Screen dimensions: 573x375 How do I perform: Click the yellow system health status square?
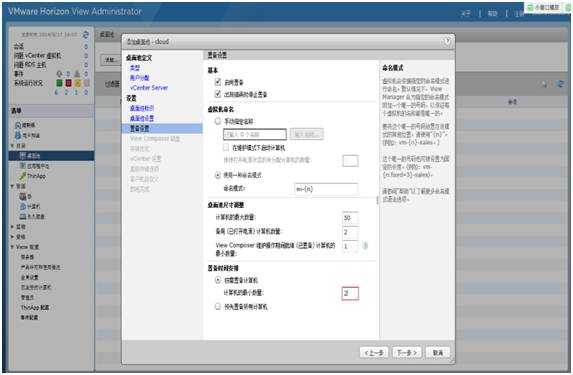(77, 83)
